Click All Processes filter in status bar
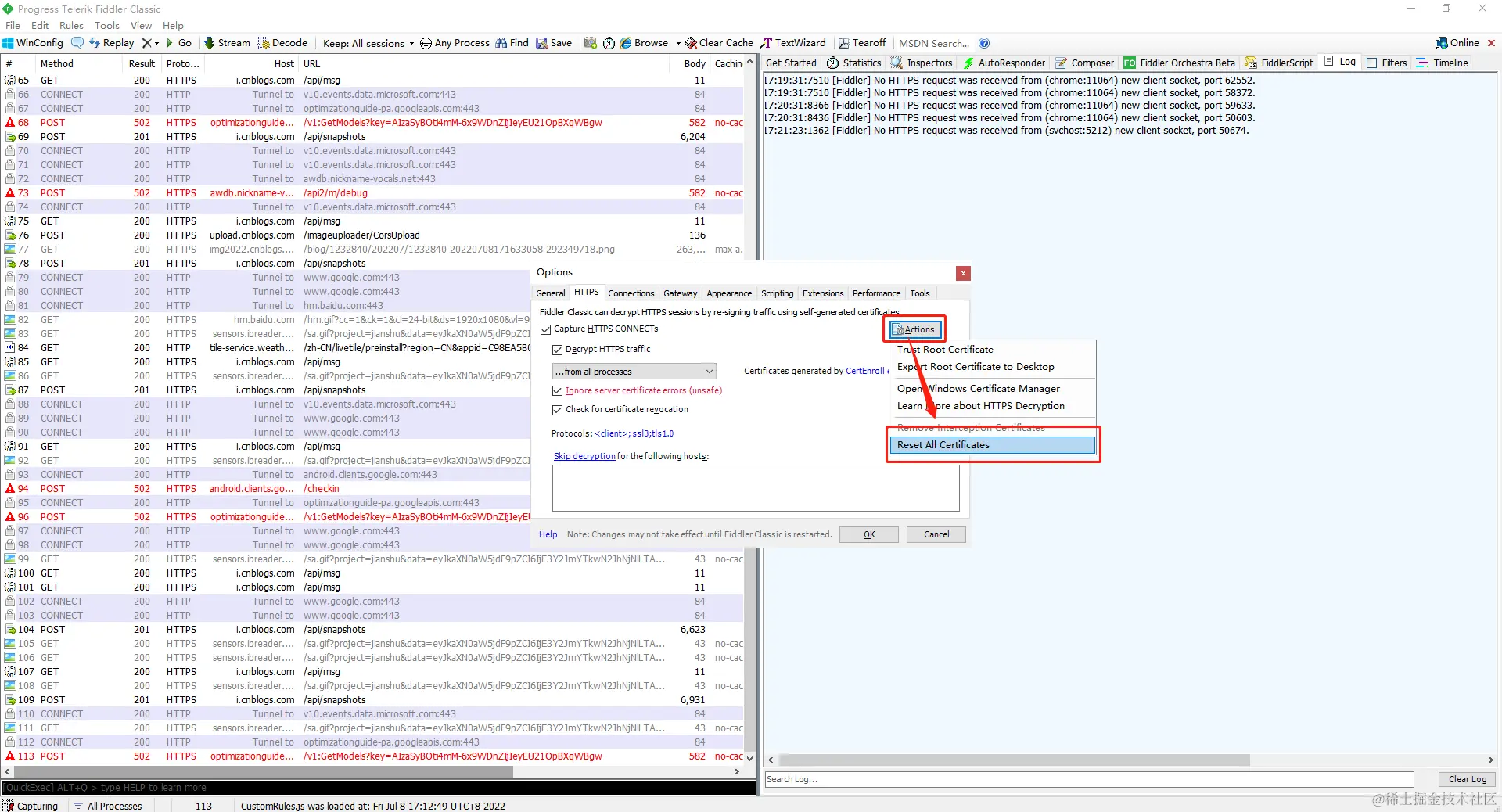The height and width of the screenshot is (812, 1502). pos(108,806)
